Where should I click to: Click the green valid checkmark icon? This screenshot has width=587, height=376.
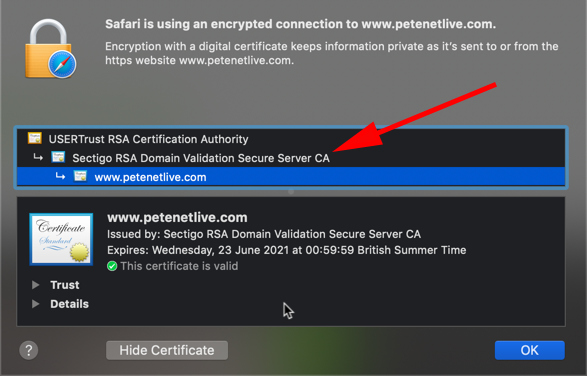pyautogui.click(x=112, y=266)
